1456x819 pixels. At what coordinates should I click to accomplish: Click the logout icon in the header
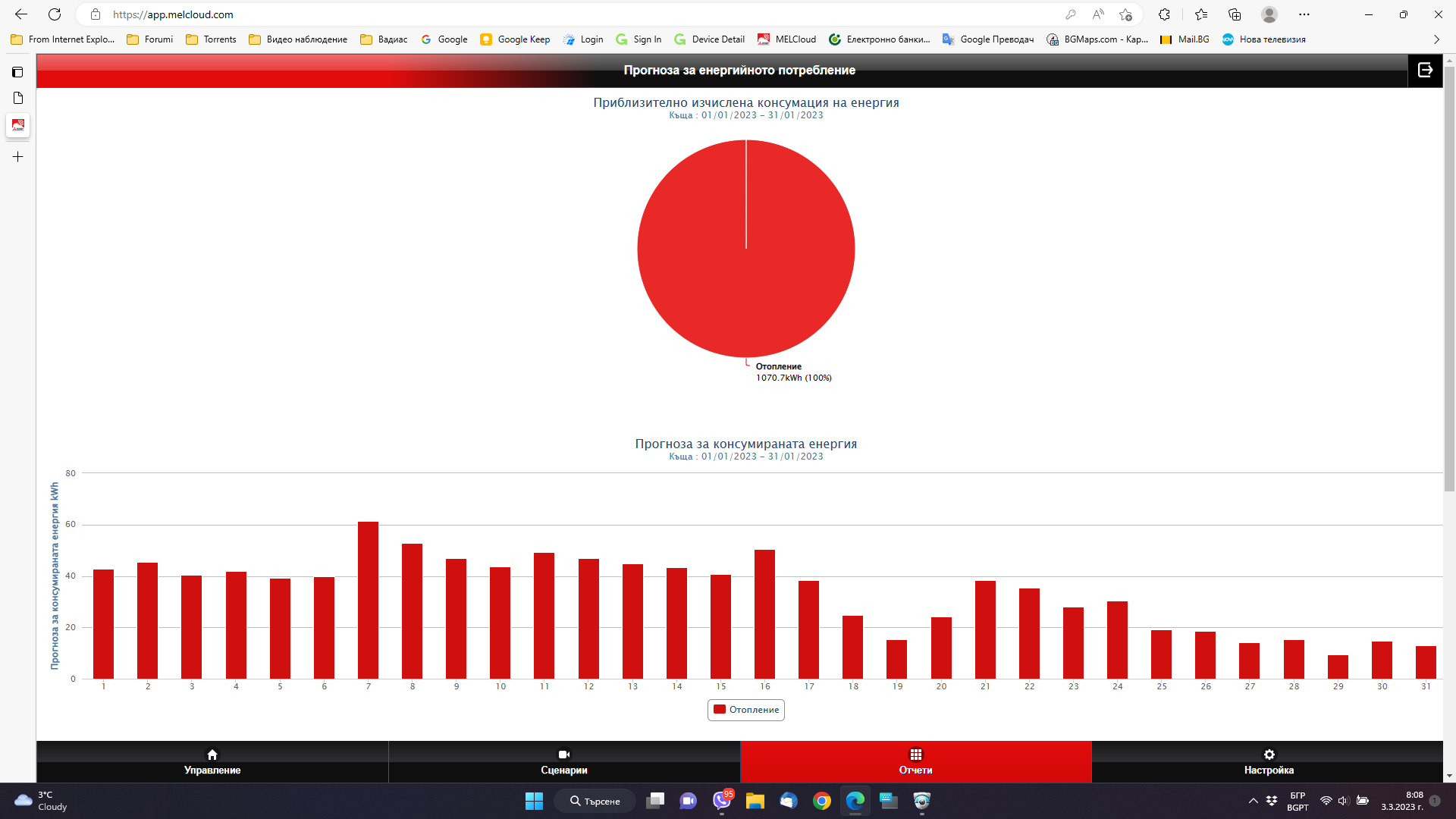[x=1425, y=70]
